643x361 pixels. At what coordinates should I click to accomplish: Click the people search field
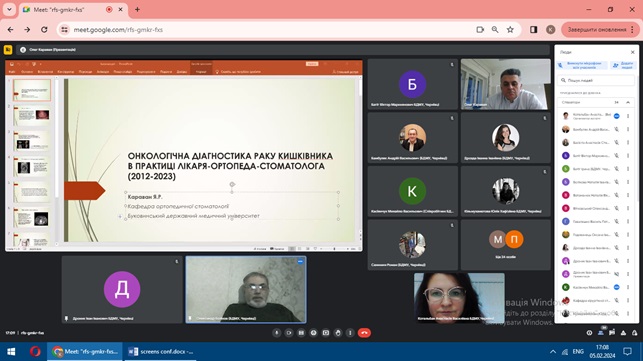click(596, 80)
